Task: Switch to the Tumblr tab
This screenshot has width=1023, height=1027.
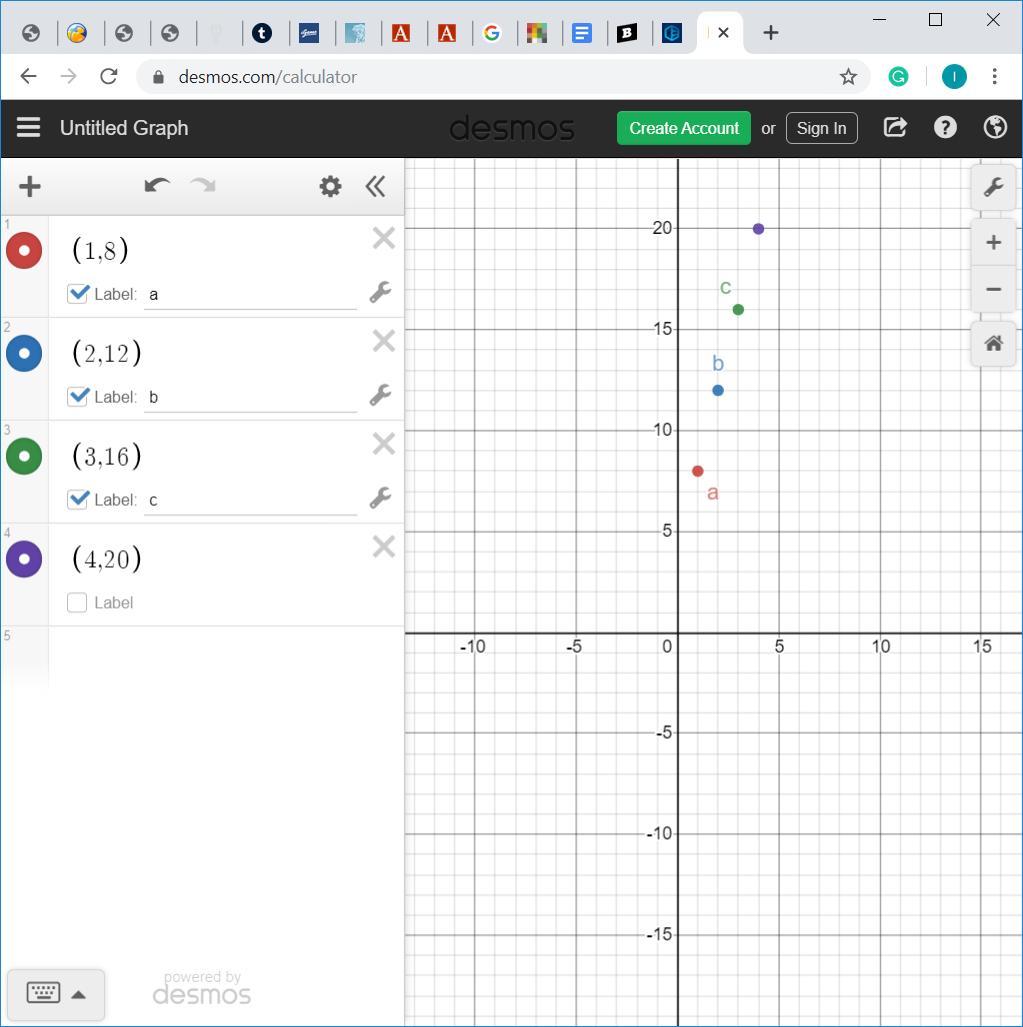Action: click(x=262, y=33)
